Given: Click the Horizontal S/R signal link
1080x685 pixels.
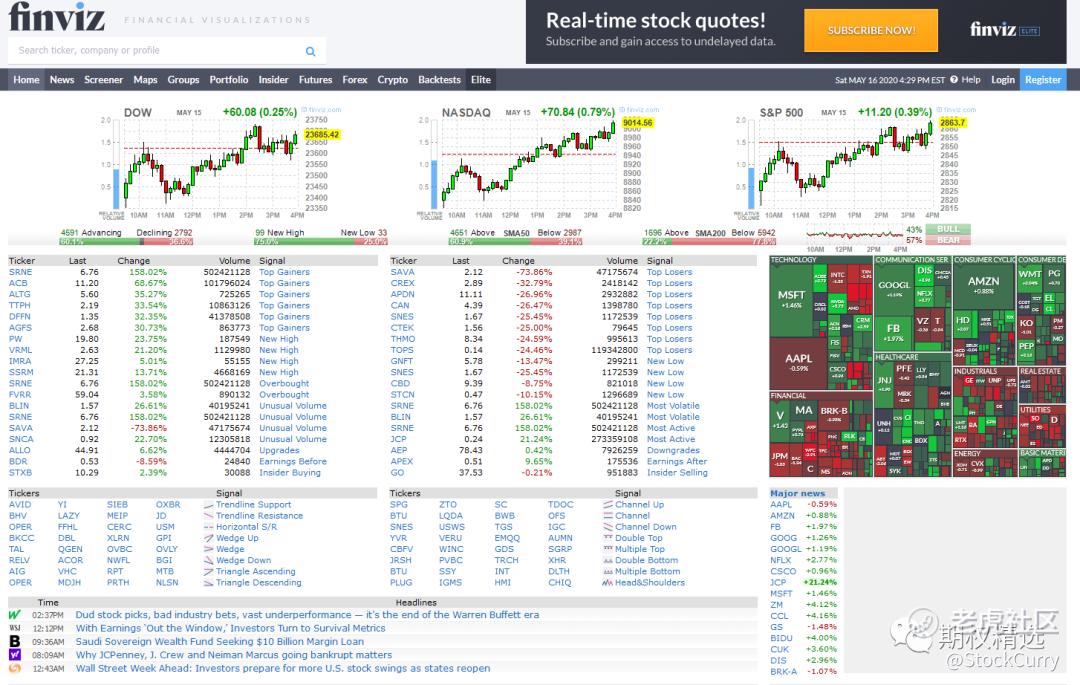Looking at the screenshot, I should [247, 527].
